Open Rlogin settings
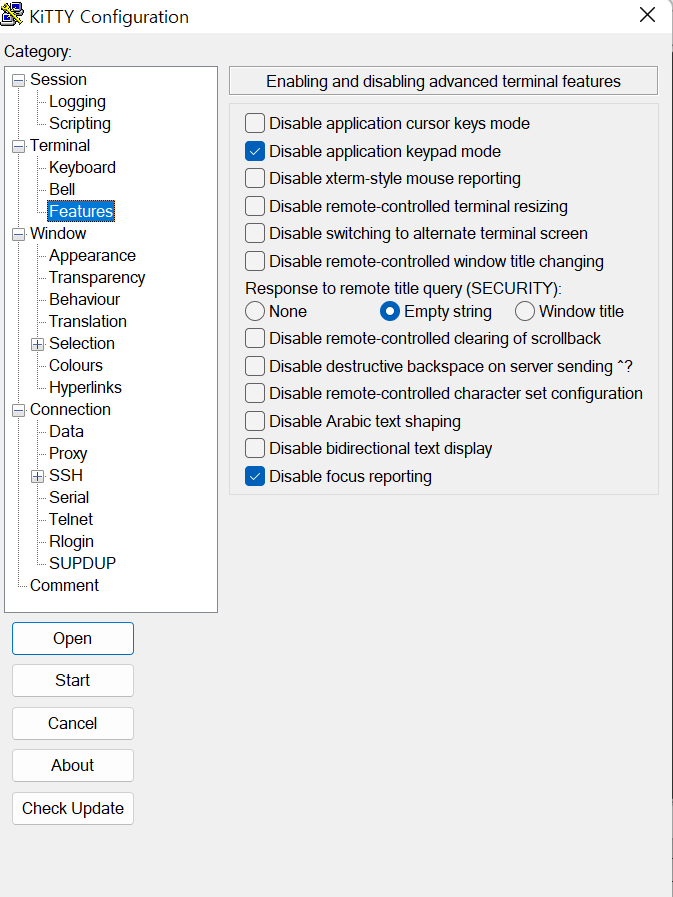Viewport: 673px width, 897px height. click(x=71, y=542)
